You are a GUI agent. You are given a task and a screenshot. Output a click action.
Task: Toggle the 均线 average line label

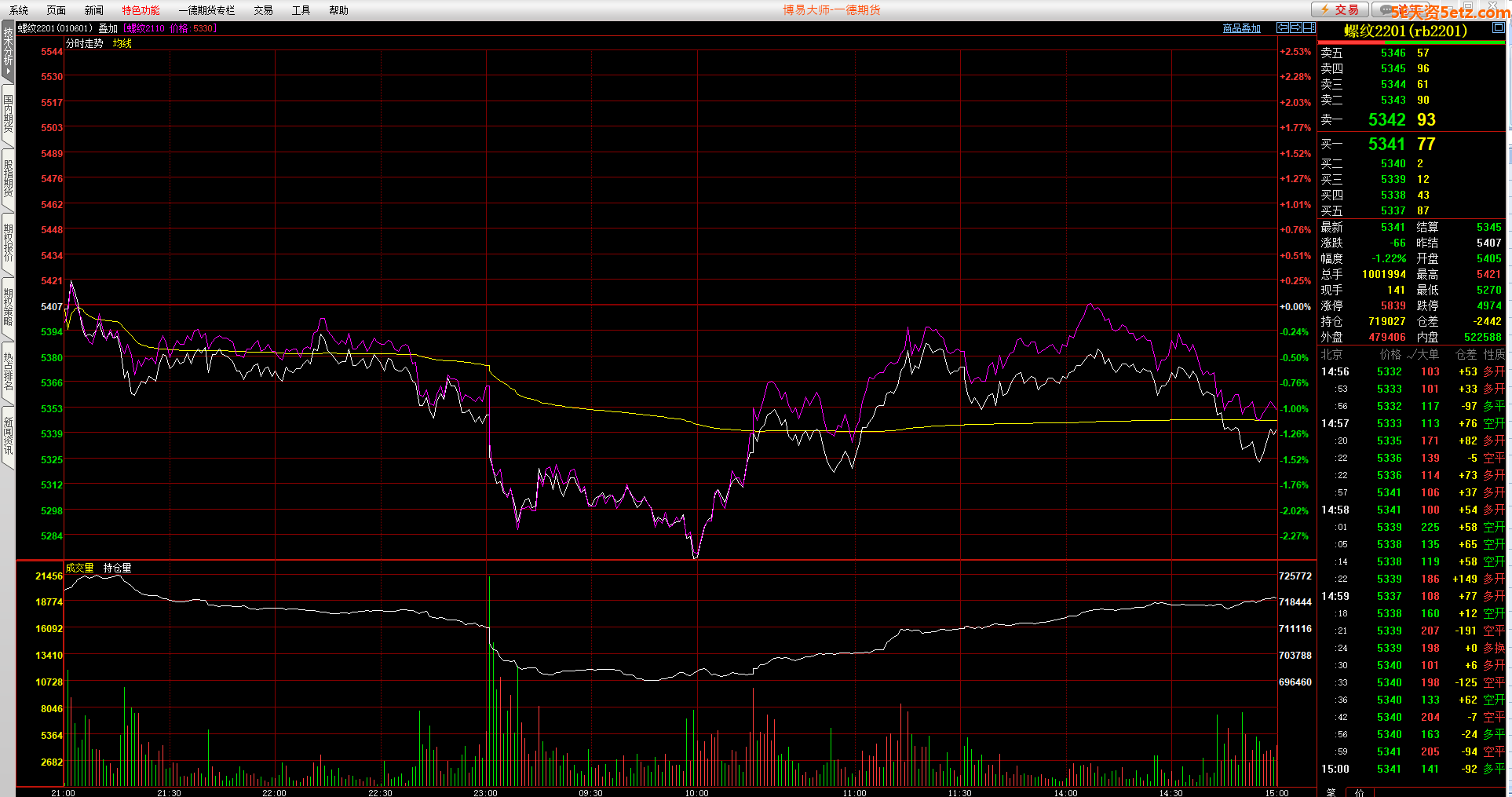click(x=122, y=43)
